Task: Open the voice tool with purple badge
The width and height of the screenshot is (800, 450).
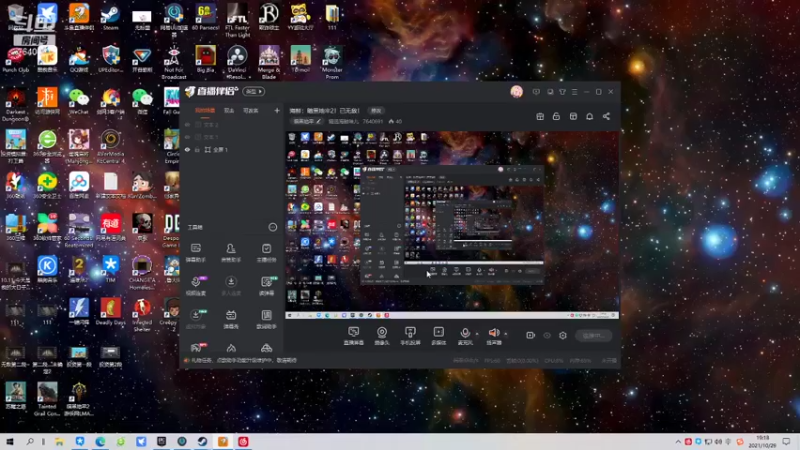Action: [196, 286]
